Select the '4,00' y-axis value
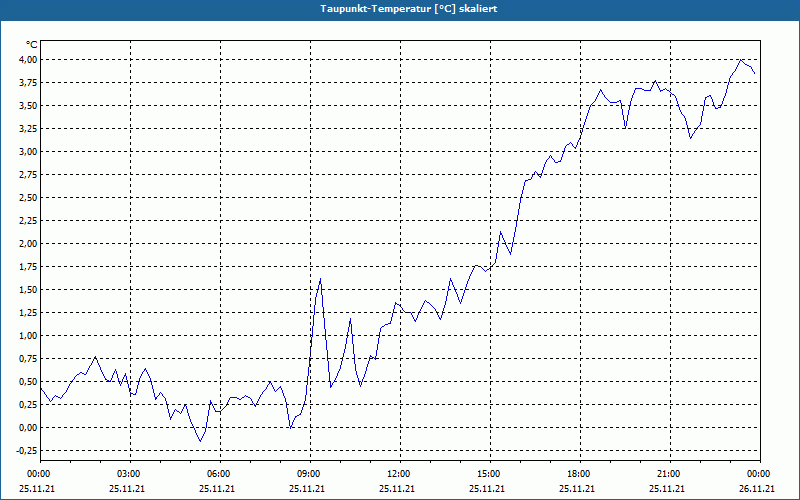800x500 pixels. [28, 60]
